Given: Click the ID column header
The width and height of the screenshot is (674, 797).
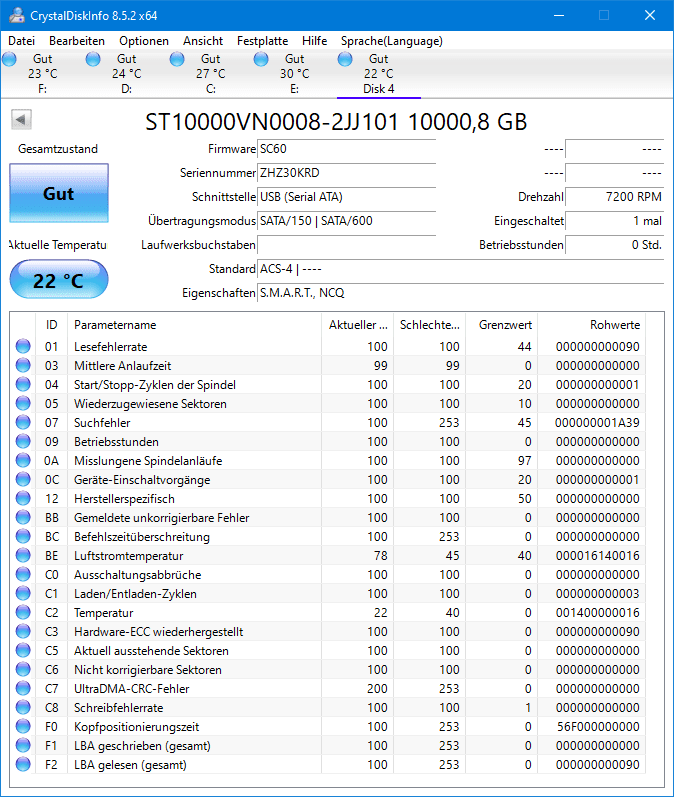Looking at the screenshot, I should (x=51, y=325).
